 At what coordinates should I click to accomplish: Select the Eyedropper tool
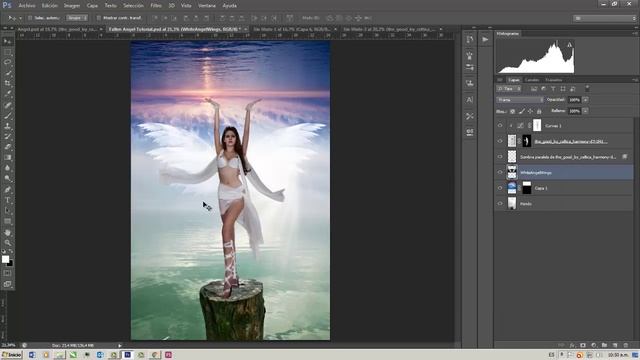coord(7,94)
